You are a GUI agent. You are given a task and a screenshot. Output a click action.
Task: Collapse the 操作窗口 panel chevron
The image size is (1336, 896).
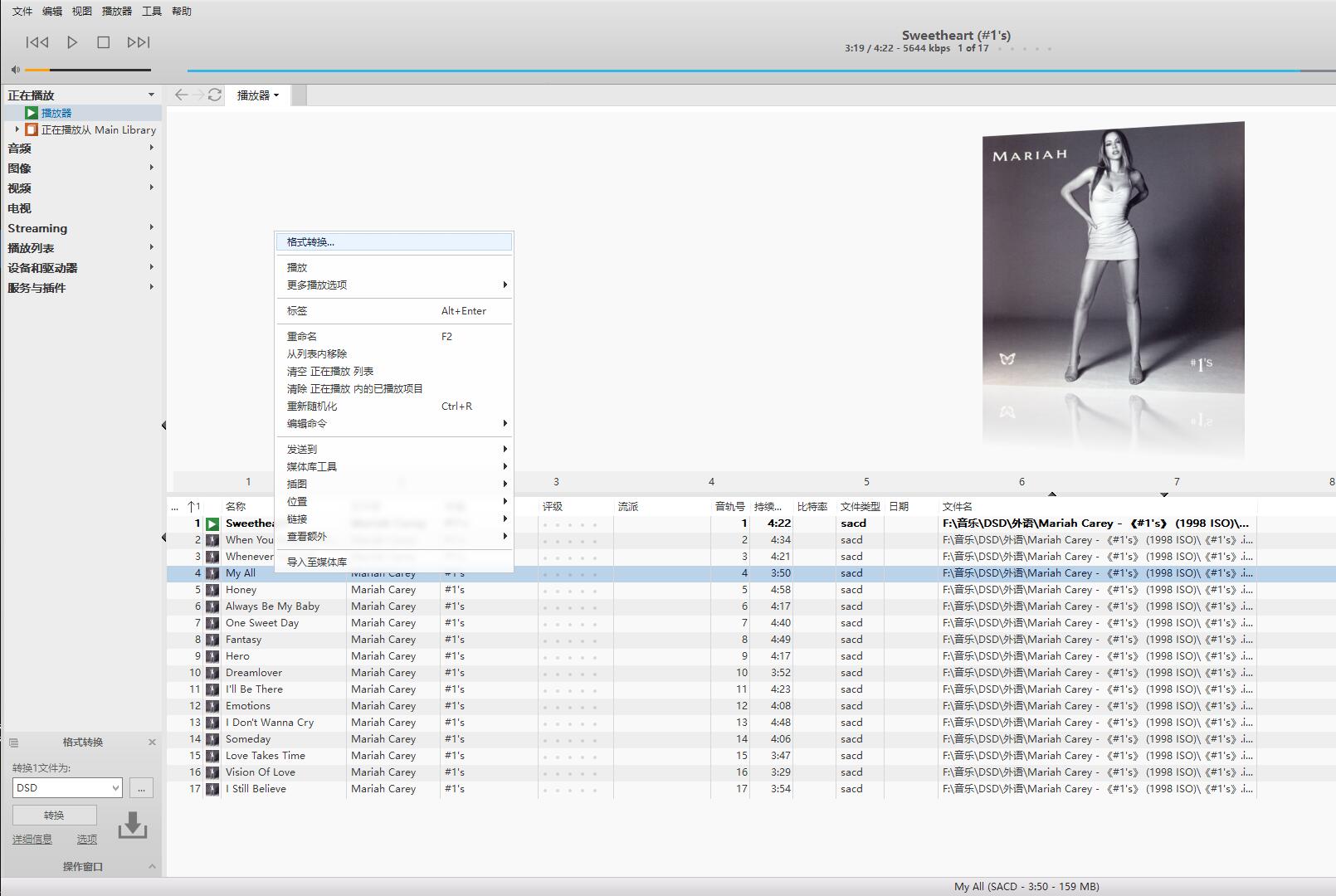[152, 866]
